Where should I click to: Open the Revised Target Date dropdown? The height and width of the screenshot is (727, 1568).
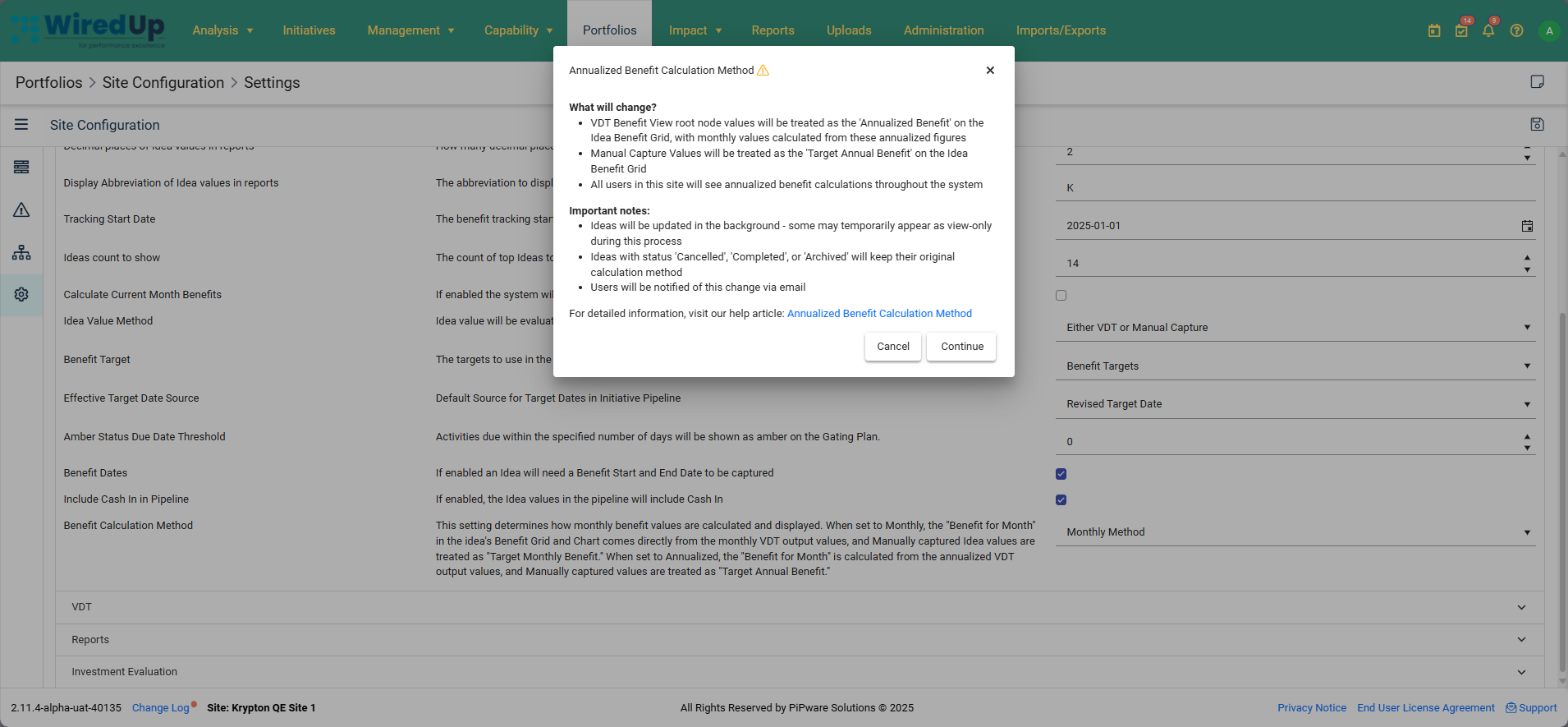click(x=1295, y=403)
